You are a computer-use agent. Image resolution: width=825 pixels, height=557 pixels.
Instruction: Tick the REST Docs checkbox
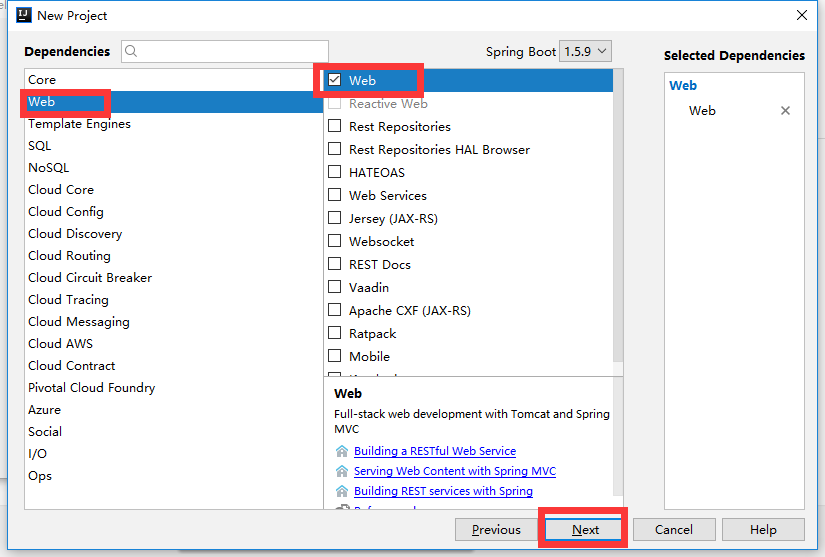pyautogui.click(x=335, y=264)
